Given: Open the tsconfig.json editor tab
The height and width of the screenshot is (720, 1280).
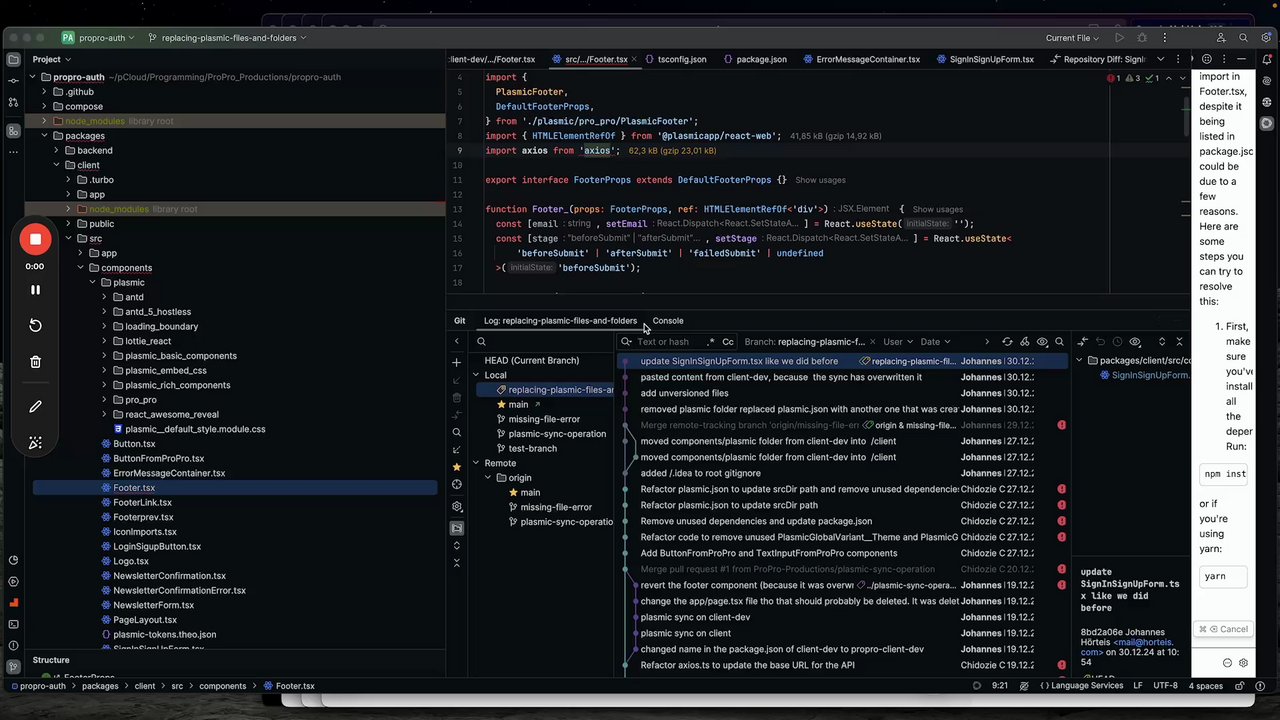Looking at the screenshot, I should click(x=681, y=59).
